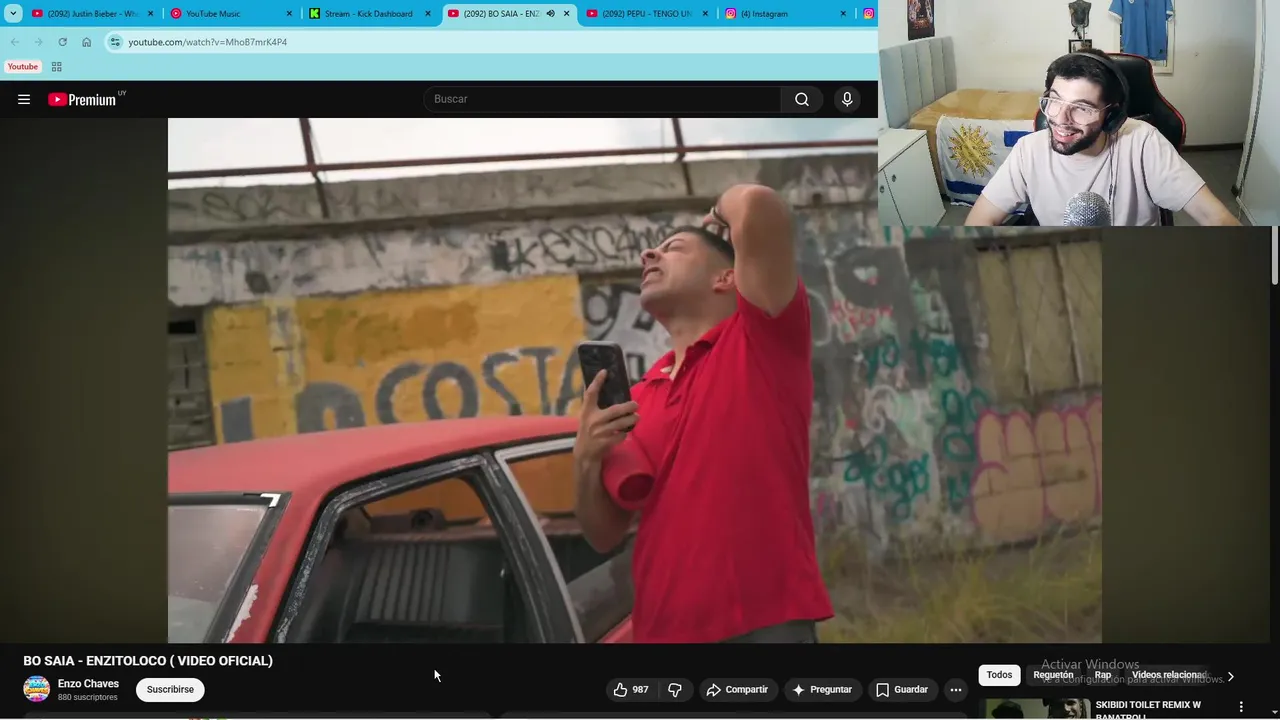This screenshot has width=1280, height=720.
Task: Click the browser home icon
Action: tap(86, 42)
